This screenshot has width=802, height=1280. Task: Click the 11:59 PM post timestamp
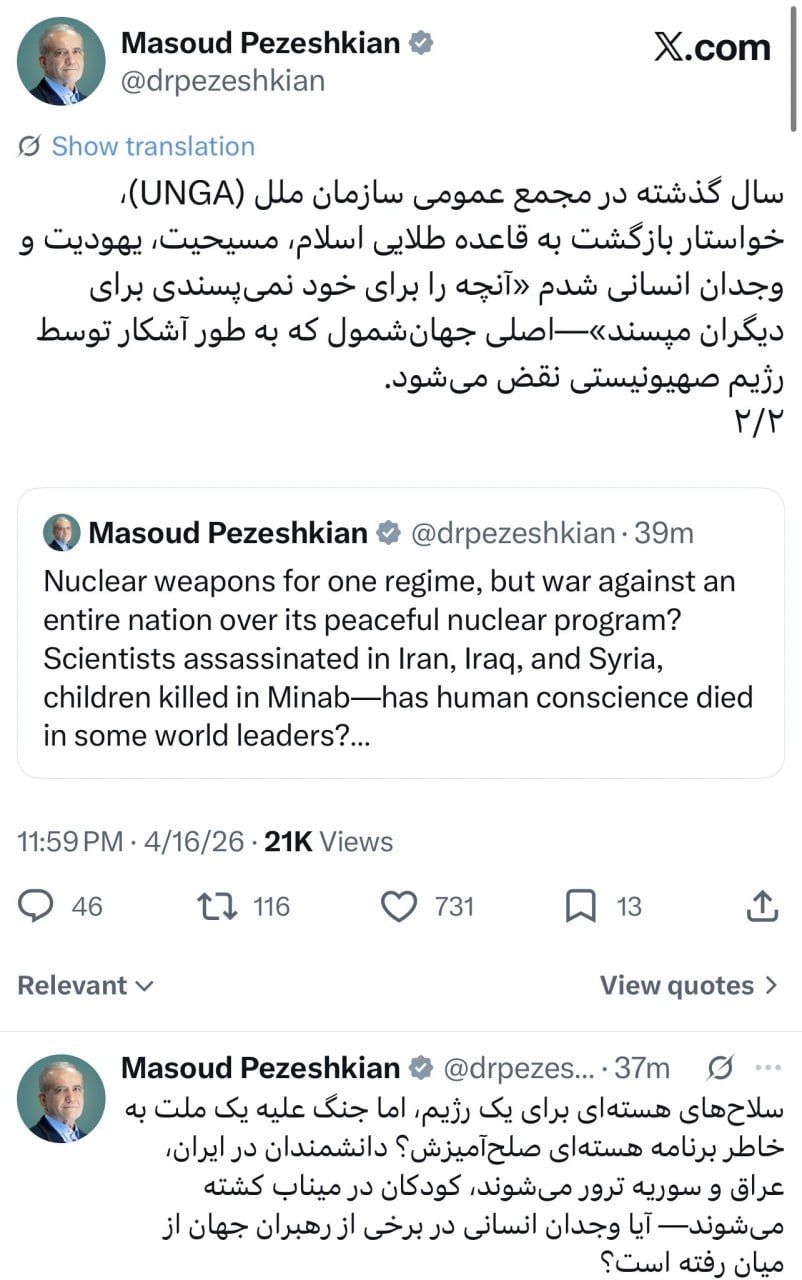tap(70, 842)
